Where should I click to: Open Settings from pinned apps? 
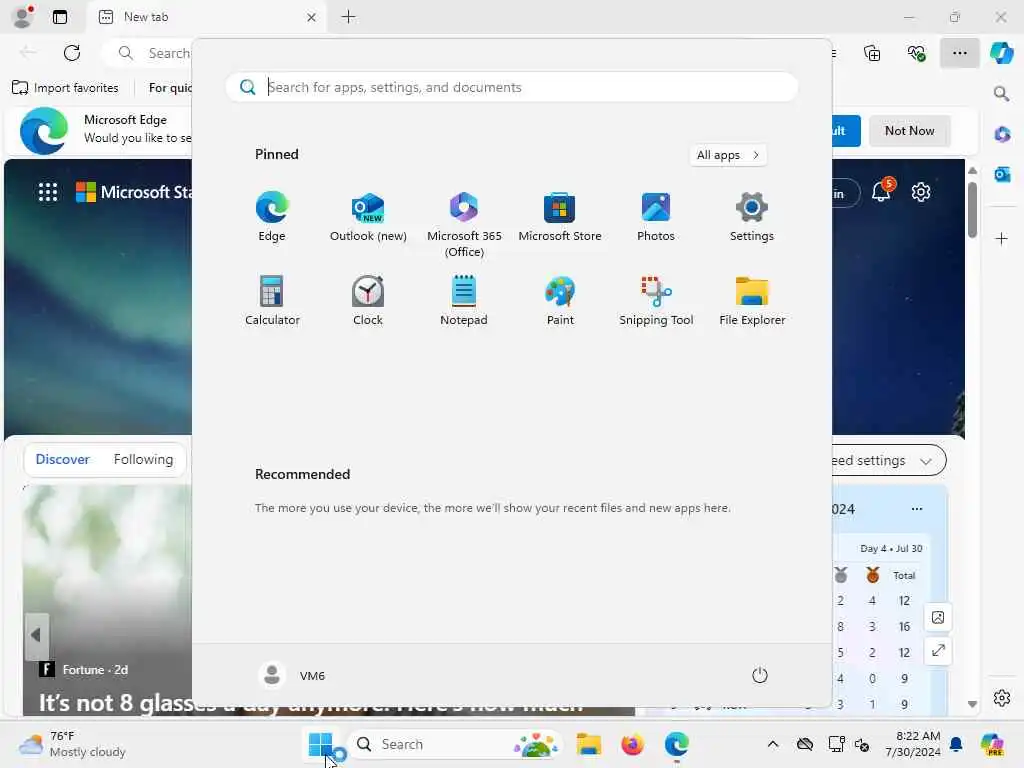pos(752,217)
